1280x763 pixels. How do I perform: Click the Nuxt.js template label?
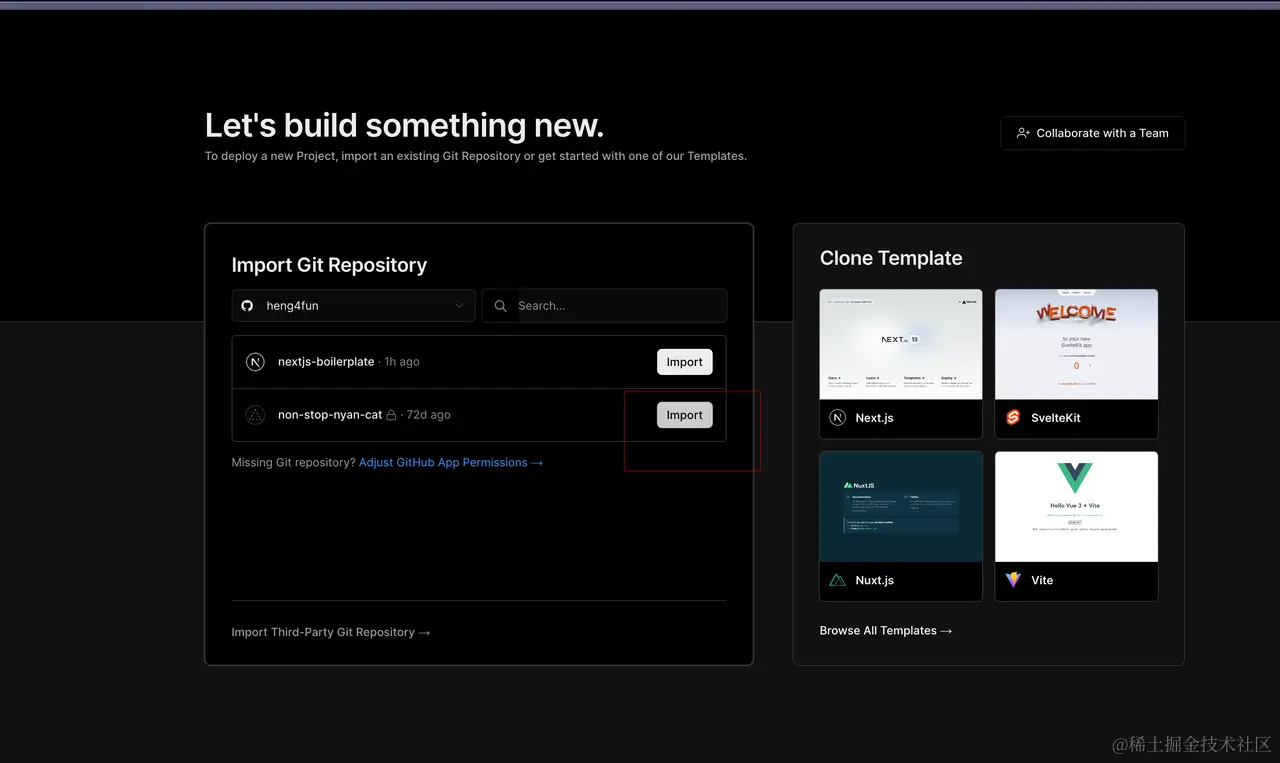click(875, 580)
